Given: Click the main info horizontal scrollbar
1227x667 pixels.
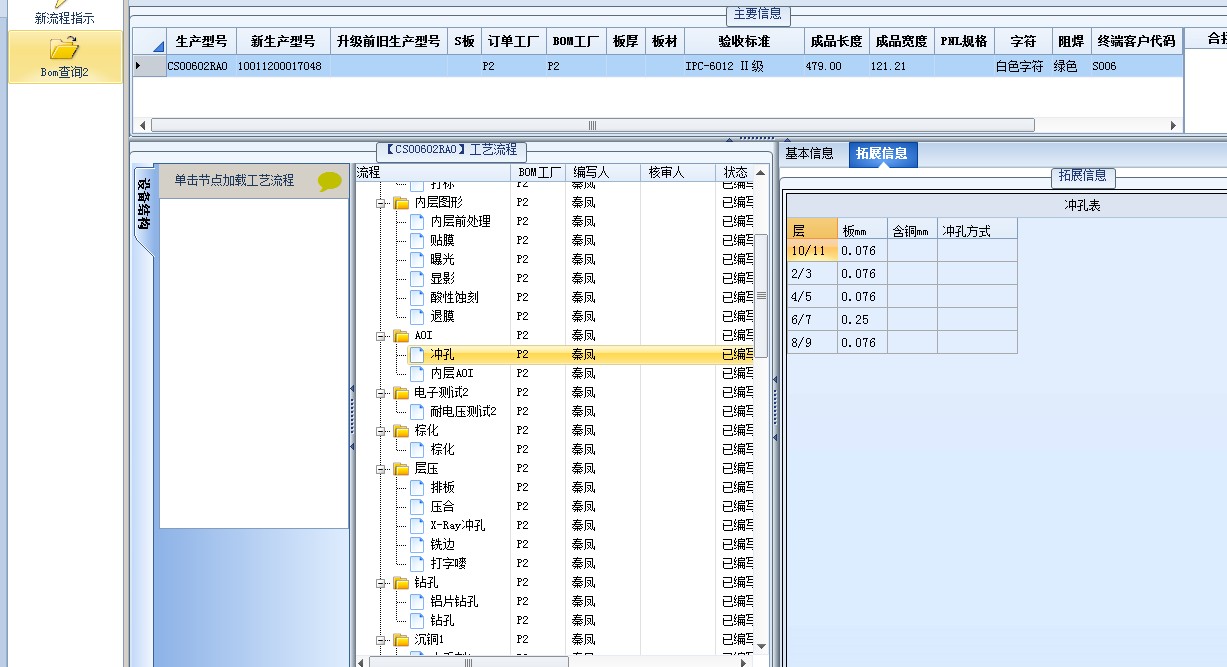Looking at the screenshot, I should 592,125.
